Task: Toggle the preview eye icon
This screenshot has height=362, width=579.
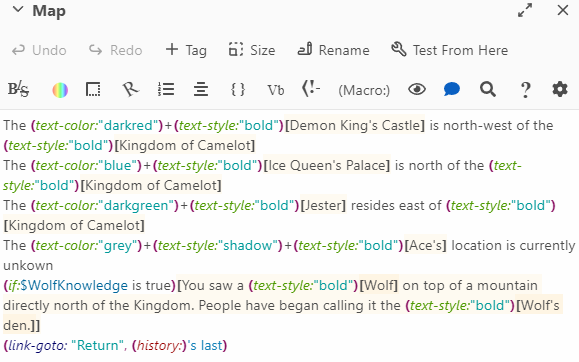Action: point(417,89)
